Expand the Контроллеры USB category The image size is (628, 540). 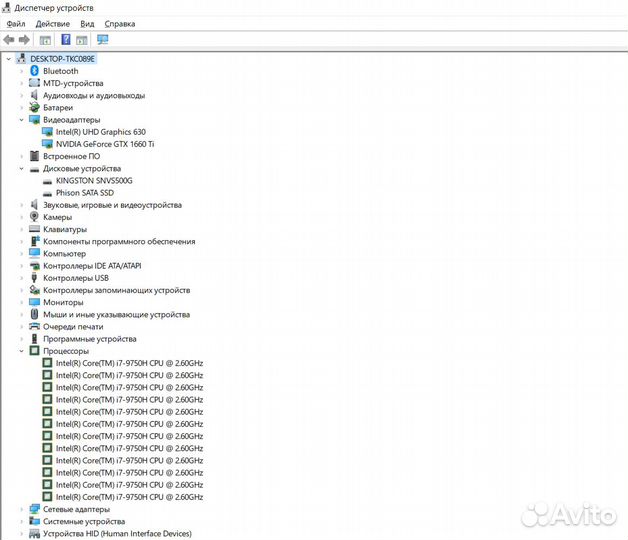tap(21, 278)
